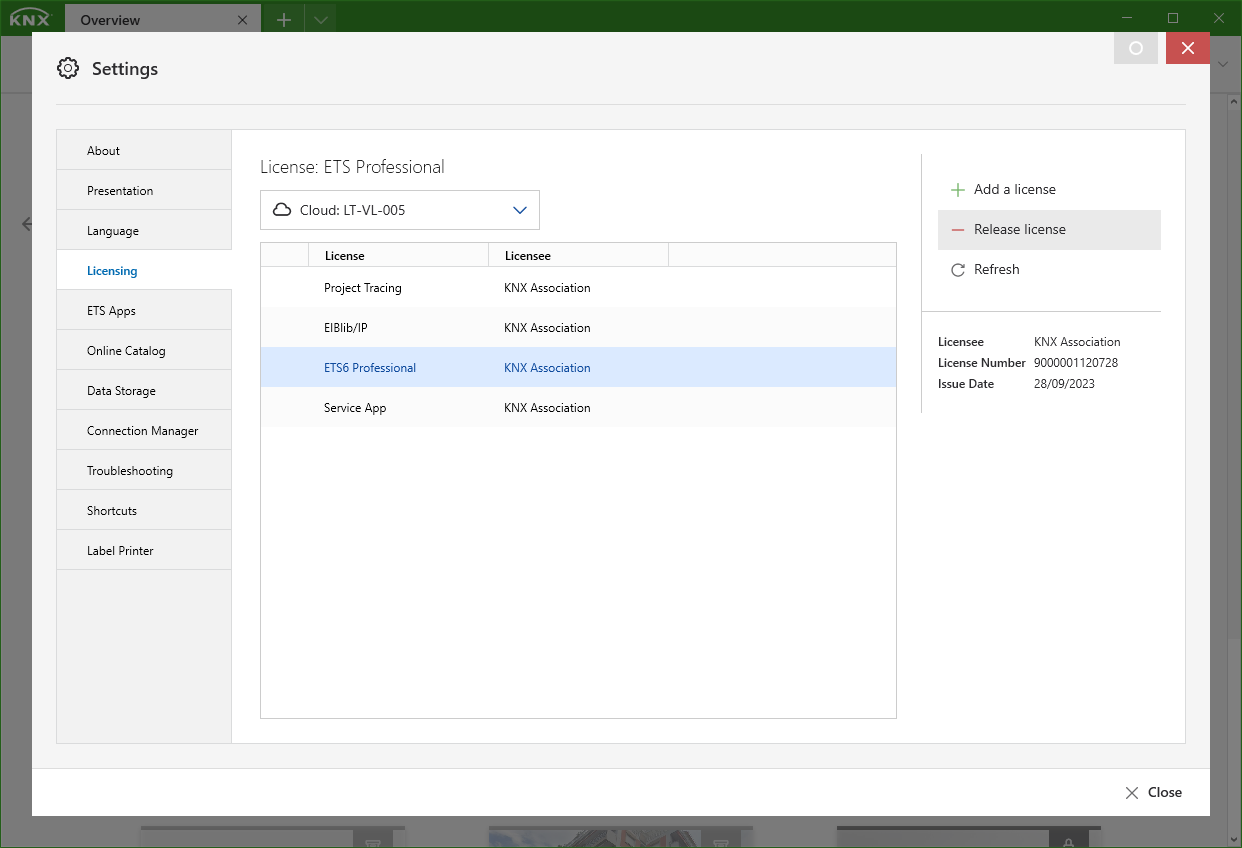Image resolution: width=1242 pixels, height=848 pixels.
Task: Open the Connection Manager section
Action: (144, 430)
